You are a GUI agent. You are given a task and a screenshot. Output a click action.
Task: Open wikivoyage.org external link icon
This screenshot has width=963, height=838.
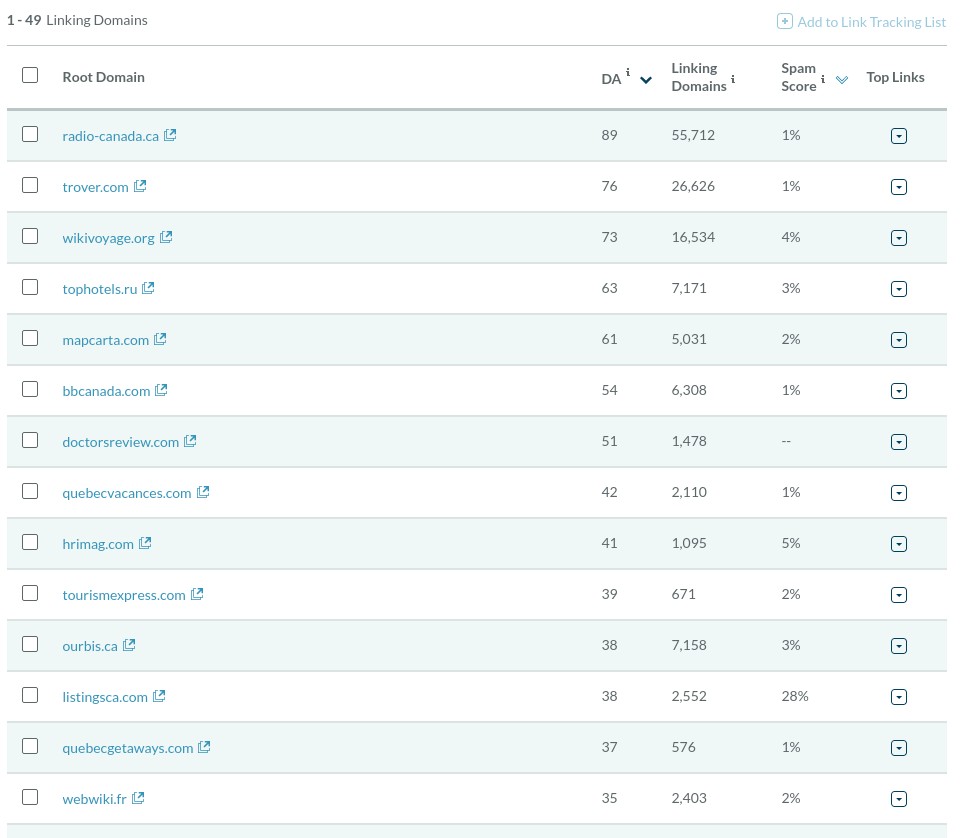pyautogui.click(x=166, y=237)
